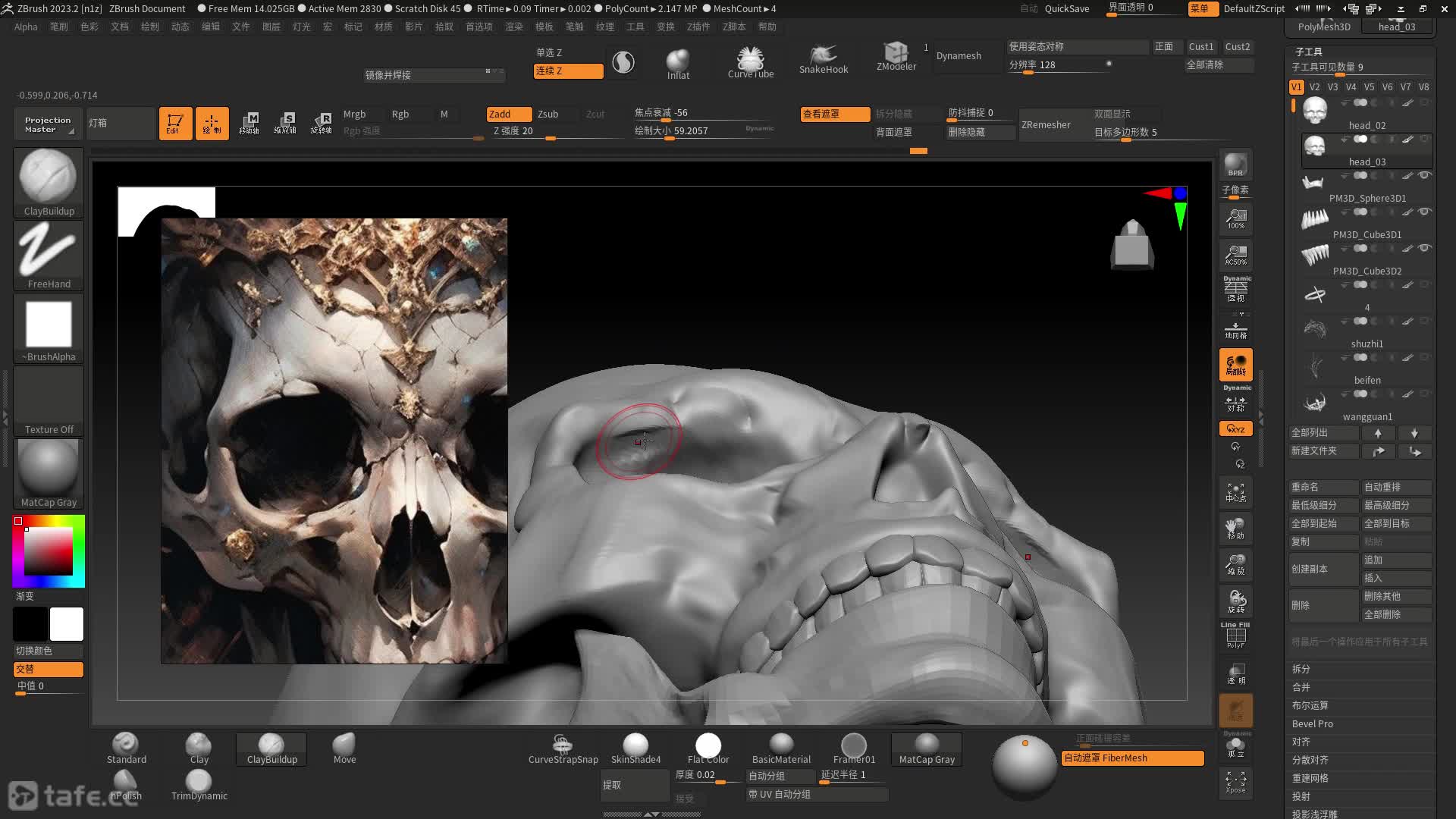The image size is (1456, 819).
Task: Select the CurveTube brush
Action: pos(751,62)
